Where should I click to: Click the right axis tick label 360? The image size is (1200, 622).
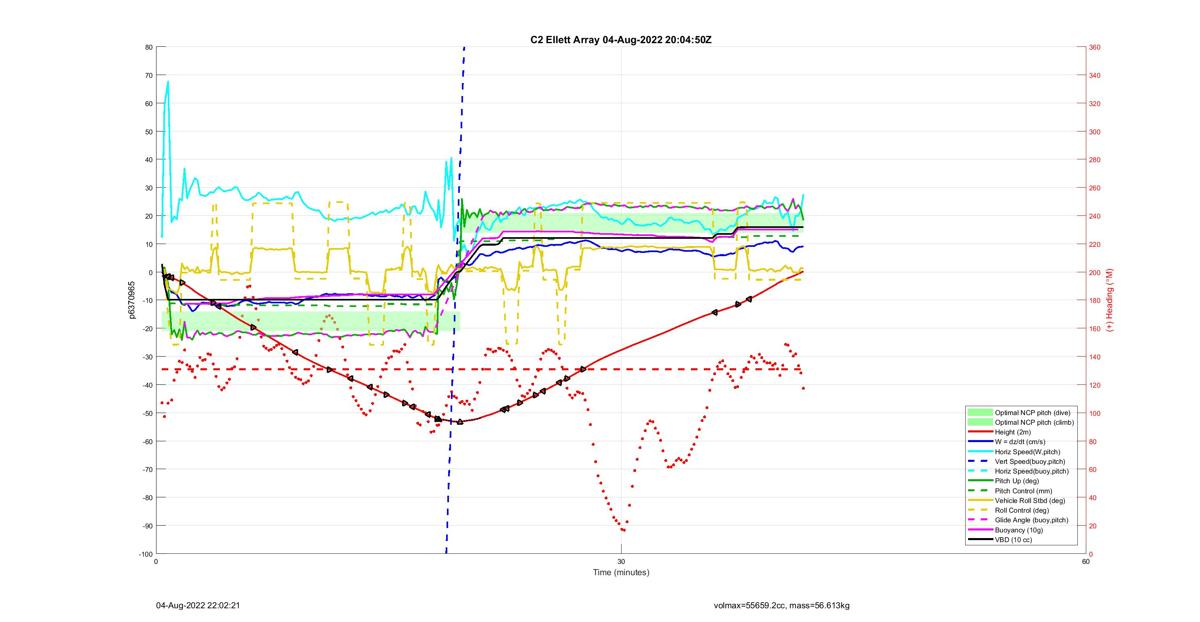pyautogui.click(x=1095, y=47)
